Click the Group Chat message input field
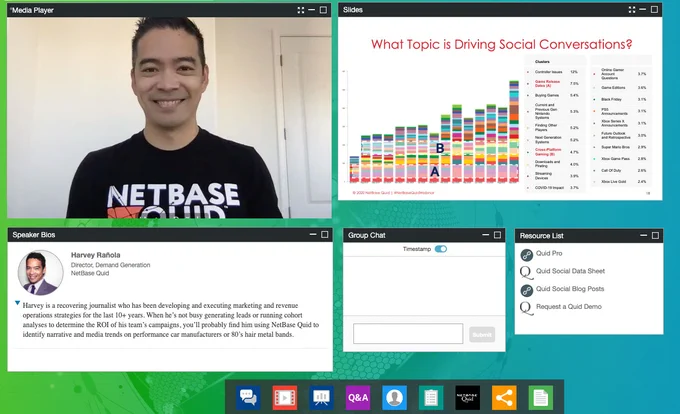Screen dimensions: 680x414 tap(408, 334)
